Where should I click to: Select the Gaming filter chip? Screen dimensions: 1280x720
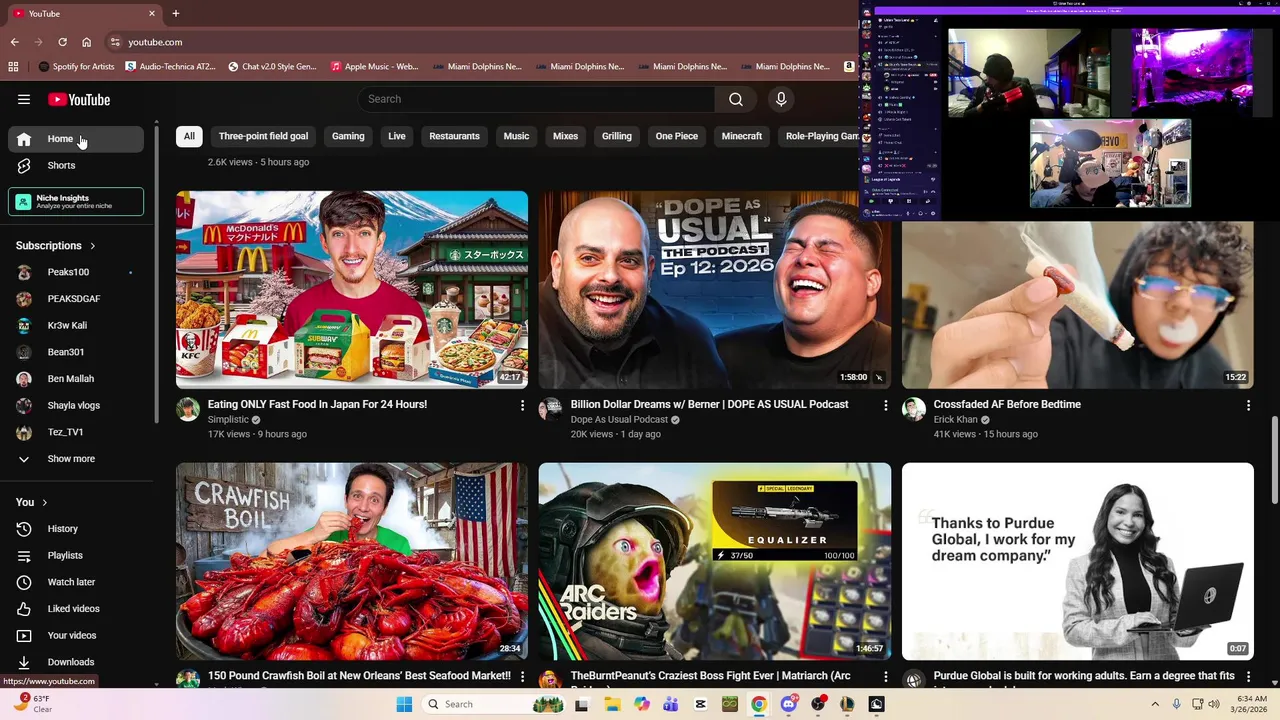(x=348, y=136)
